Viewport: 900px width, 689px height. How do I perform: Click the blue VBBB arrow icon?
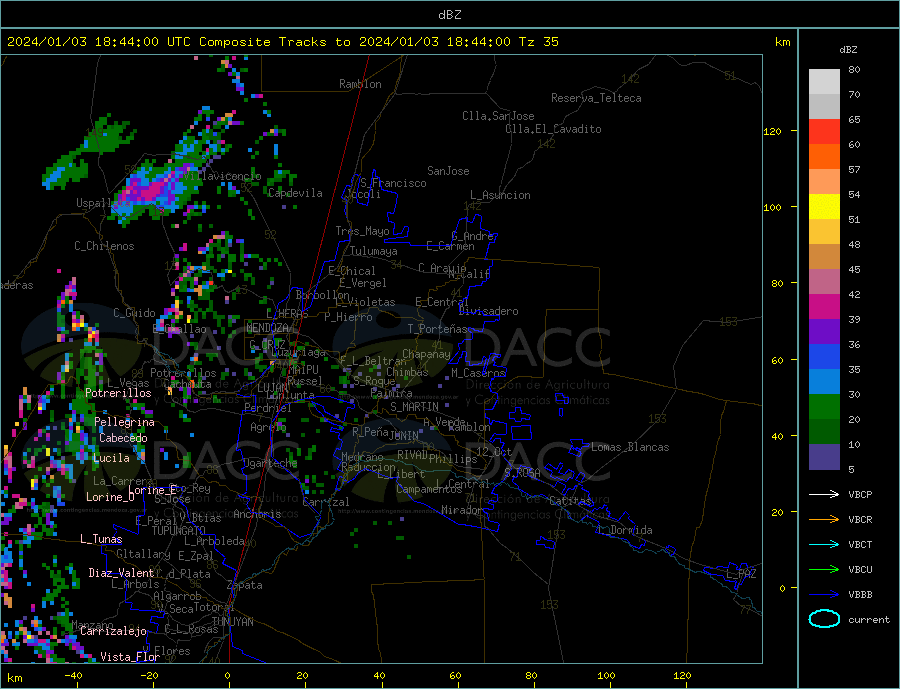point(824,594)
